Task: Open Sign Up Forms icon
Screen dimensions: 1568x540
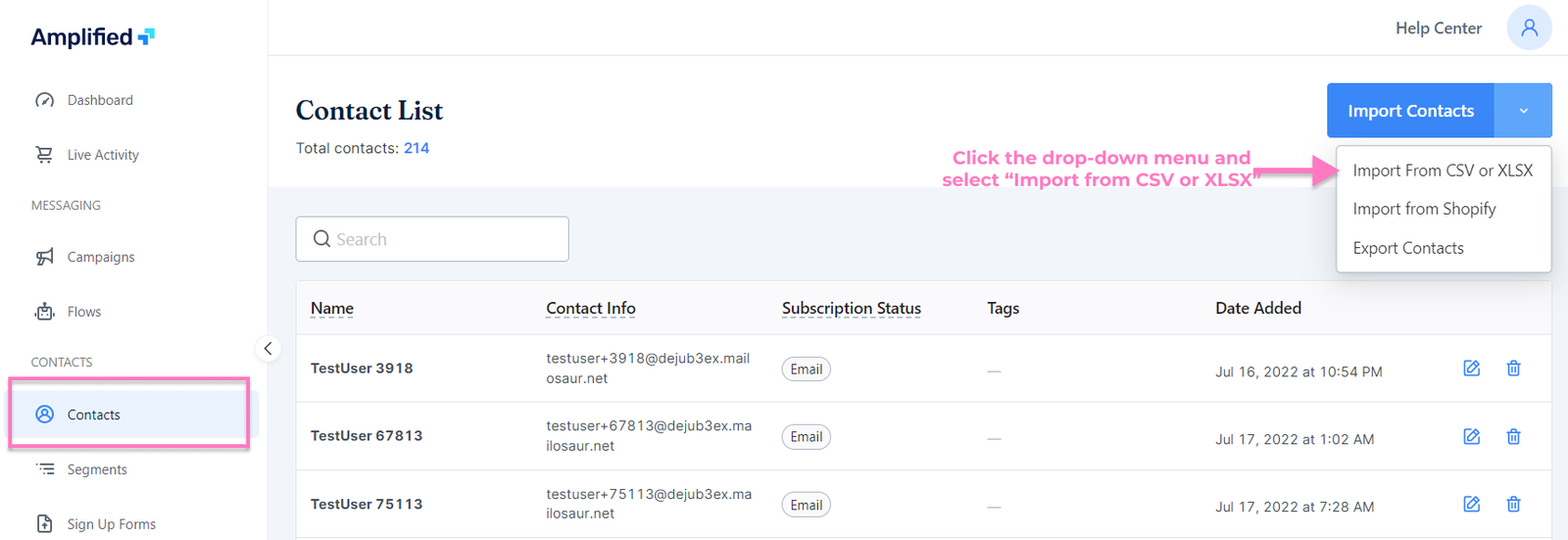Action: pos(44,523)
